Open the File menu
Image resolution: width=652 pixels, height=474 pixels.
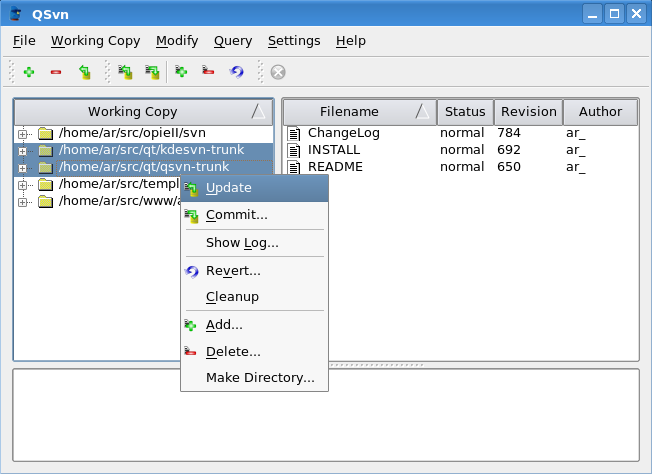(x=24, y=41)
